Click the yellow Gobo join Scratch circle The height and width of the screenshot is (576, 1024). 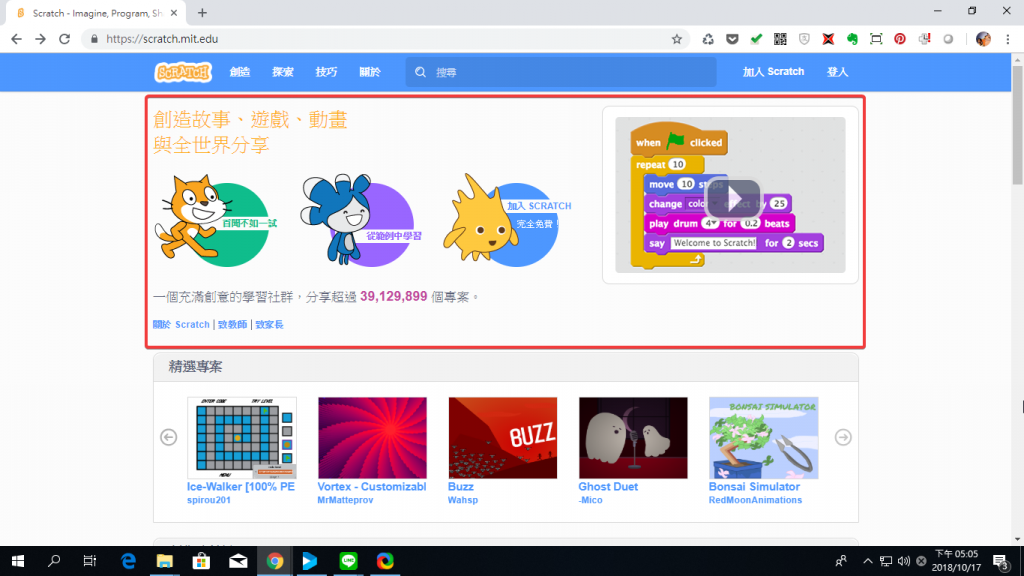pyautogui.click(x=506, y=221)
